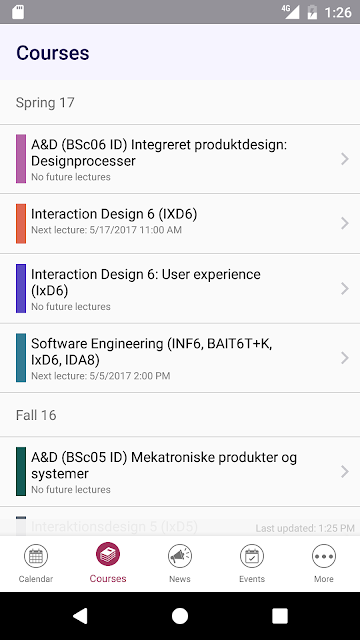The height and width of the screenshot is (640, 360).
Task: Open chevron for Mekatroniske produkter og systemer
Action: pos(345,471)
